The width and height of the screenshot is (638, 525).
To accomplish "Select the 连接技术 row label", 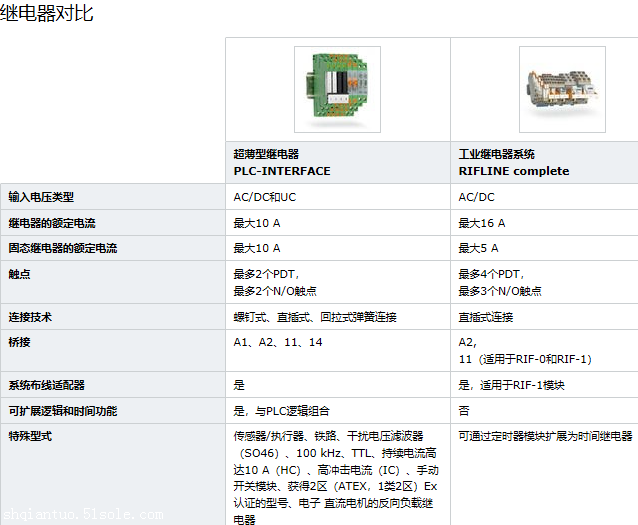I will tap(30, 317).
